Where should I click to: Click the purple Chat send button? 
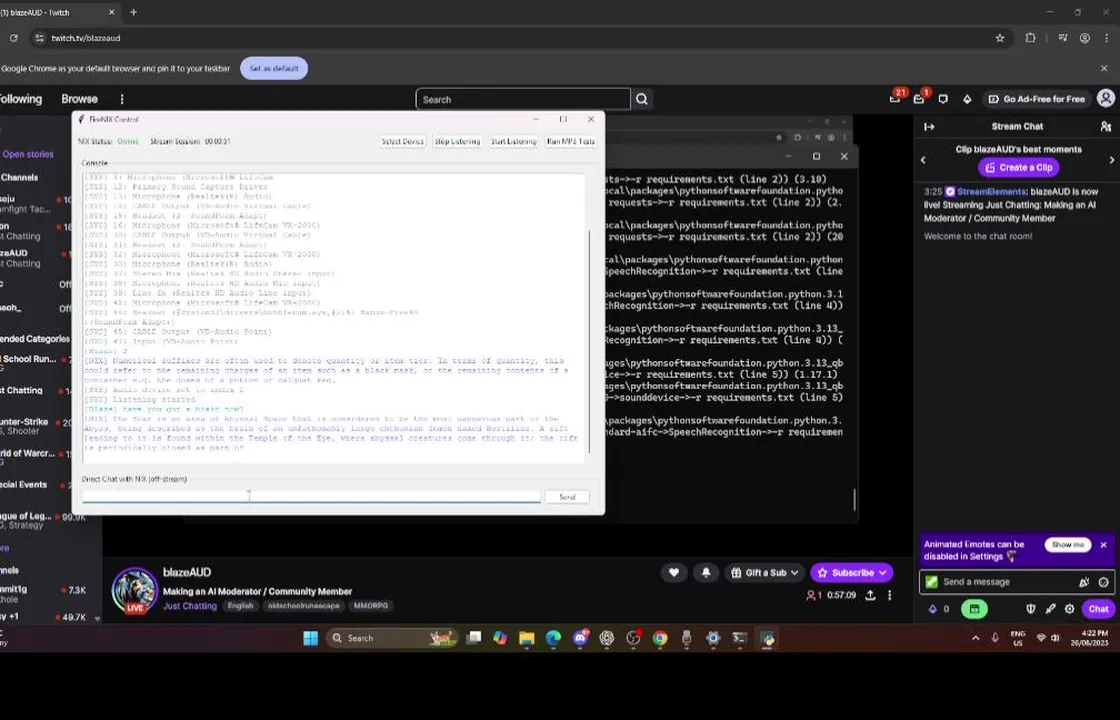point(1099,609)
